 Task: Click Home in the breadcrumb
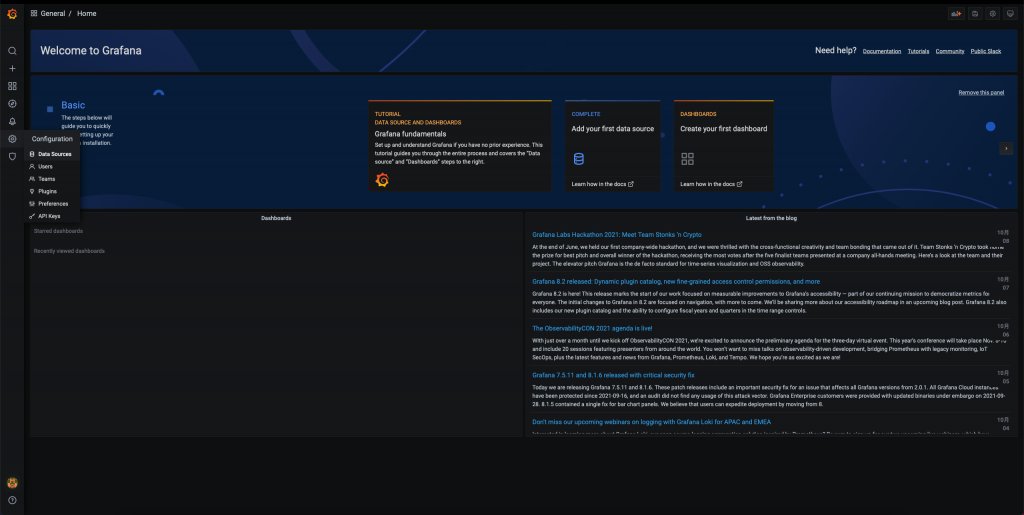(x=87, y=13)
